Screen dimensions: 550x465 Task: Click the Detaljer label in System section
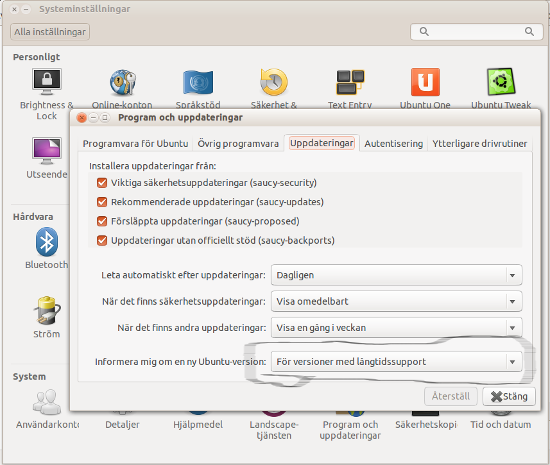[122, 425]
